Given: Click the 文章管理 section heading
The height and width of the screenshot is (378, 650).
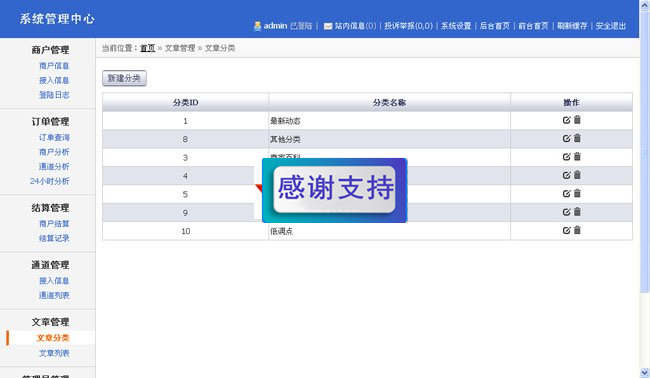Looking at the screenshot, I should pyautogui.click(x=50, y=322).
